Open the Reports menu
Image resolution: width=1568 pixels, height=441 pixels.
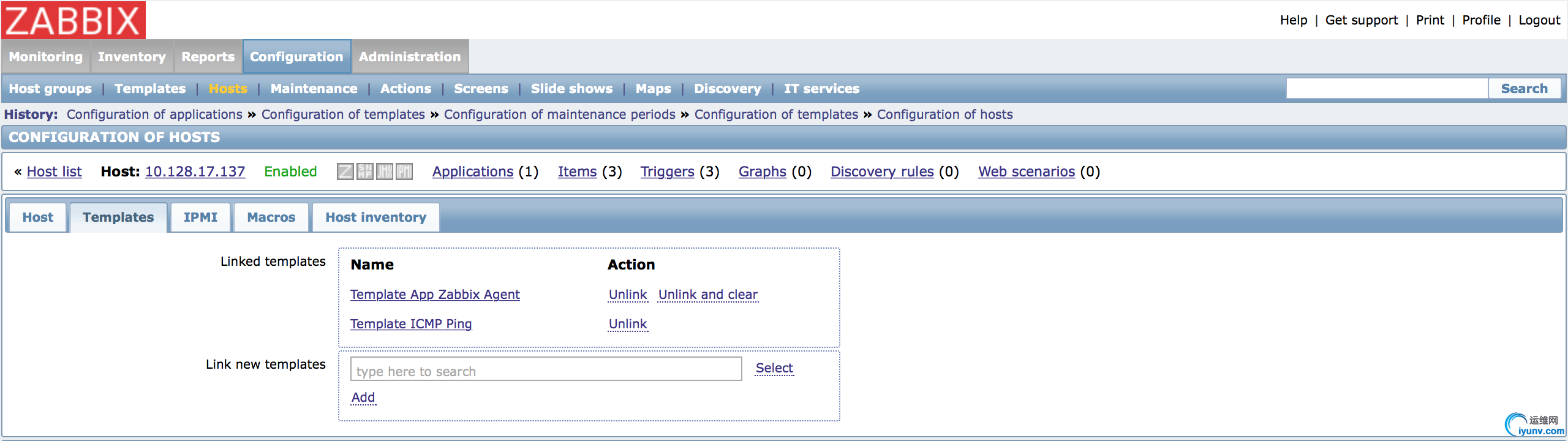[208, 56]
